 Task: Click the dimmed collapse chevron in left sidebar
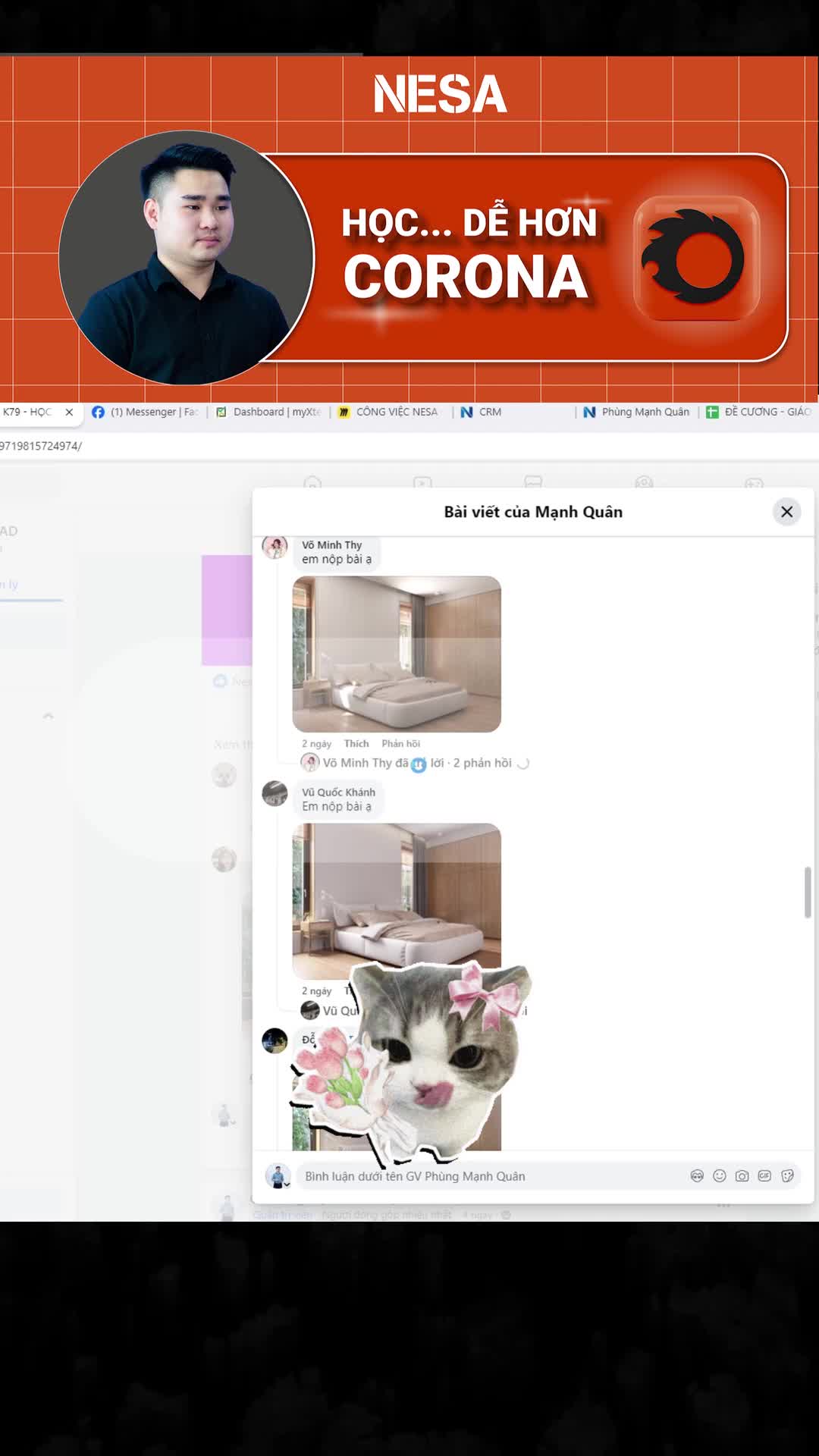[48, 716]
